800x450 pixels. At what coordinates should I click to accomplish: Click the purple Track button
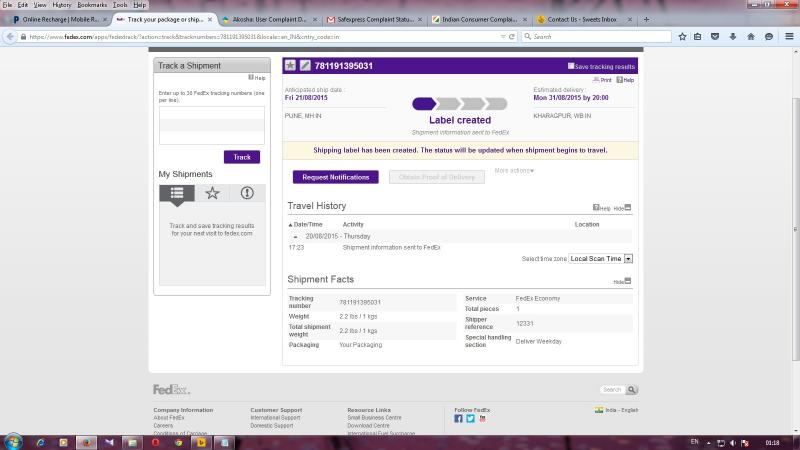point(242,157)
